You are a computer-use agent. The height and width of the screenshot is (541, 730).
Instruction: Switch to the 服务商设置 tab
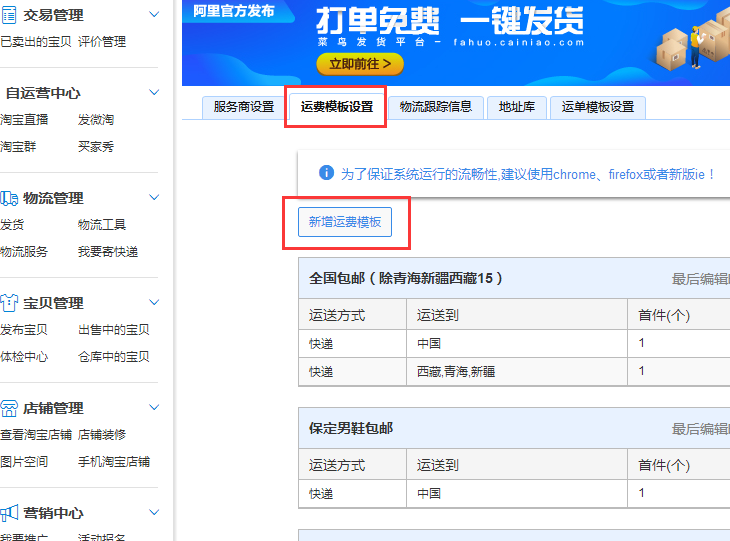click(244, 107)
